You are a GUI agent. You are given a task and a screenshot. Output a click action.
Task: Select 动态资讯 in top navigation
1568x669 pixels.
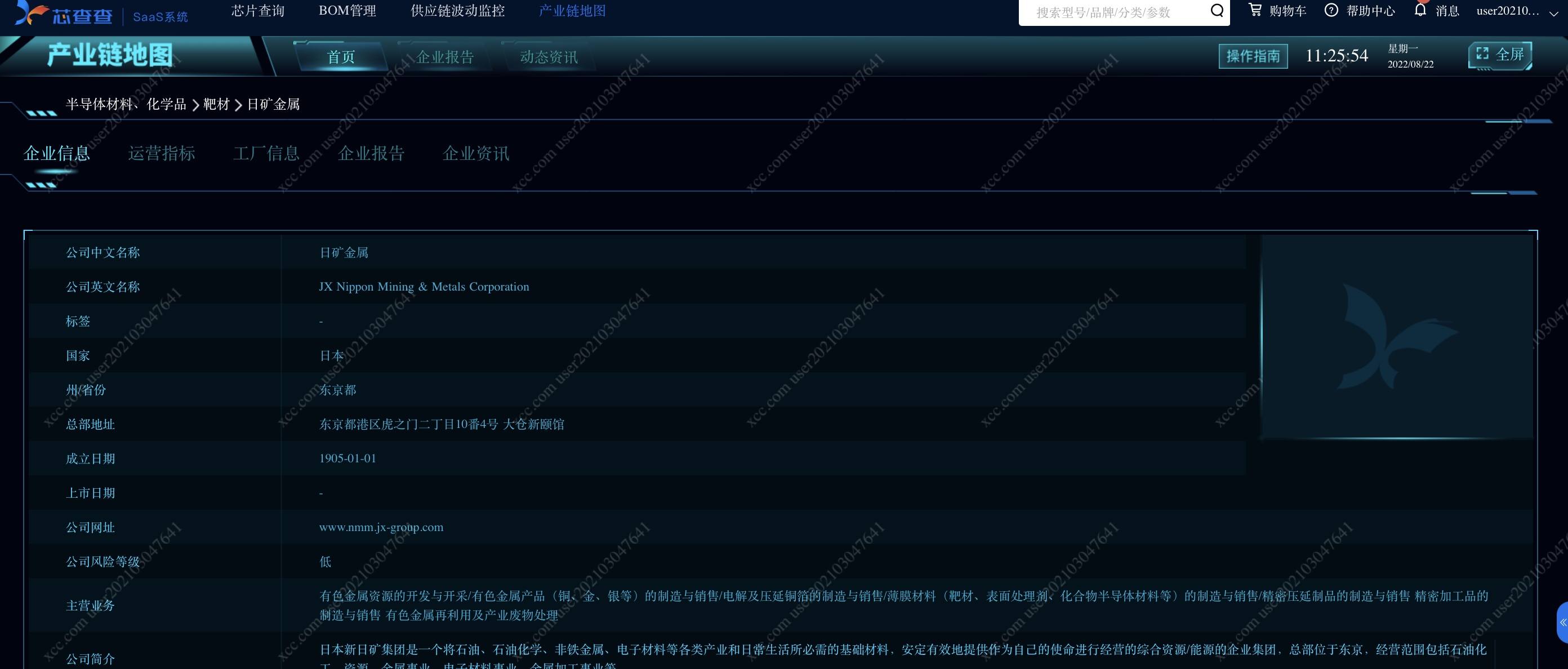[x=549, y=57]
